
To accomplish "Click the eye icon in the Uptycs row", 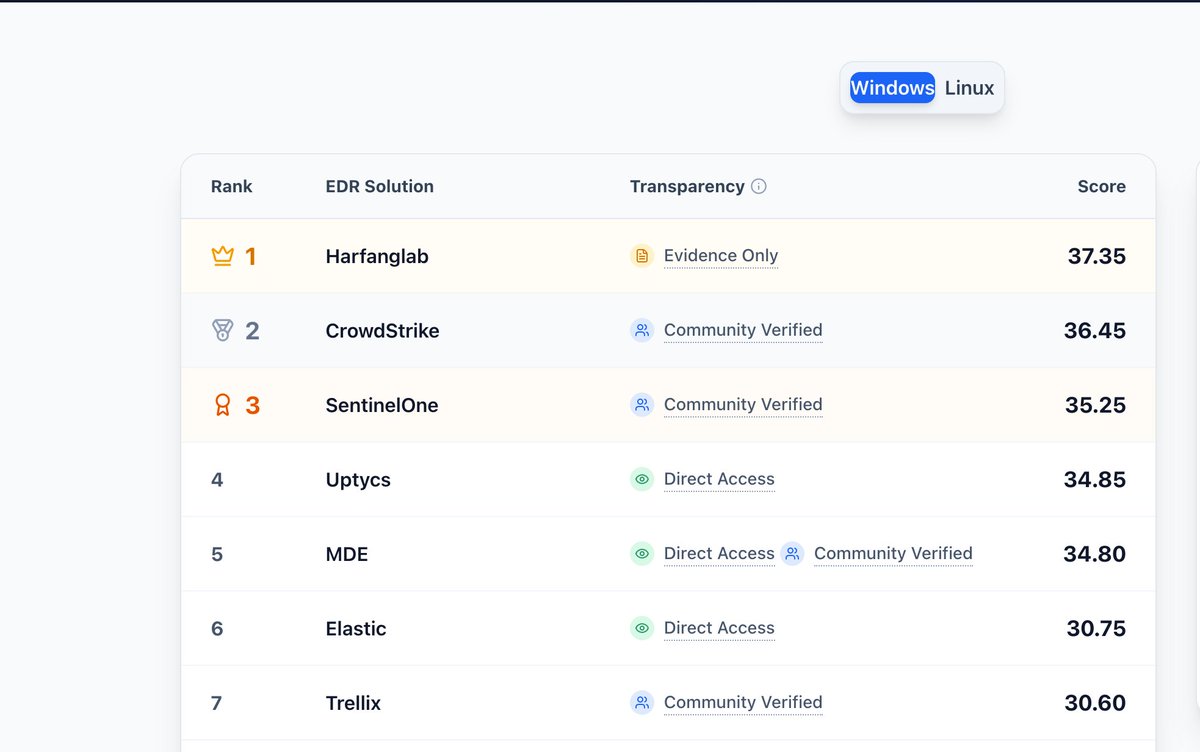I will point(642,479).
